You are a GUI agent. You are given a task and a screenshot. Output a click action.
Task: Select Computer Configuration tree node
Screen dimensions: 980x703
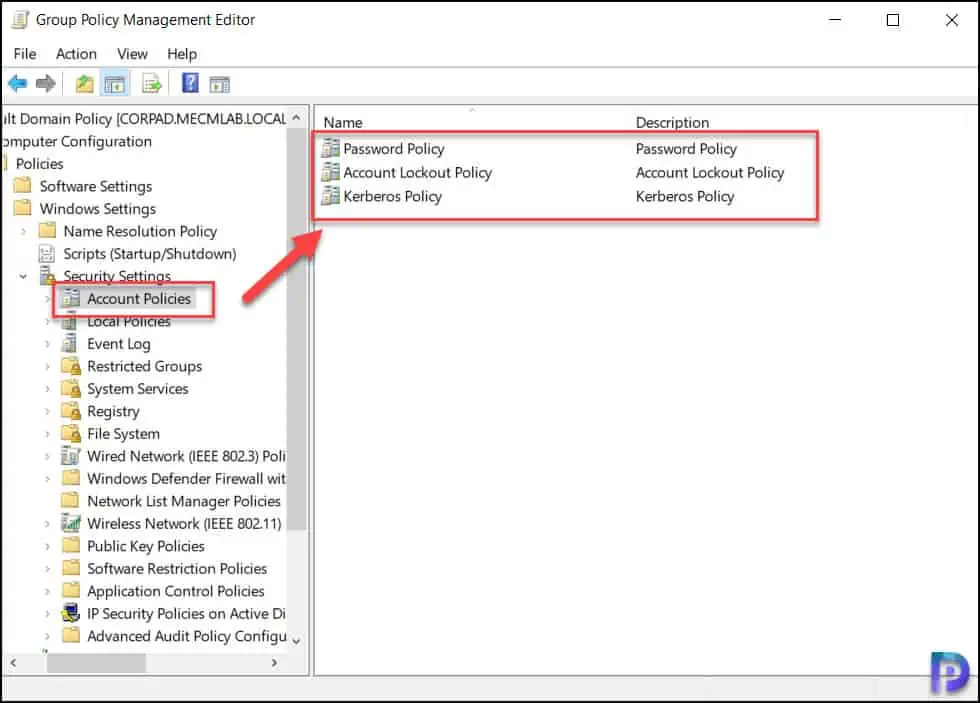(x=77, y=141)
